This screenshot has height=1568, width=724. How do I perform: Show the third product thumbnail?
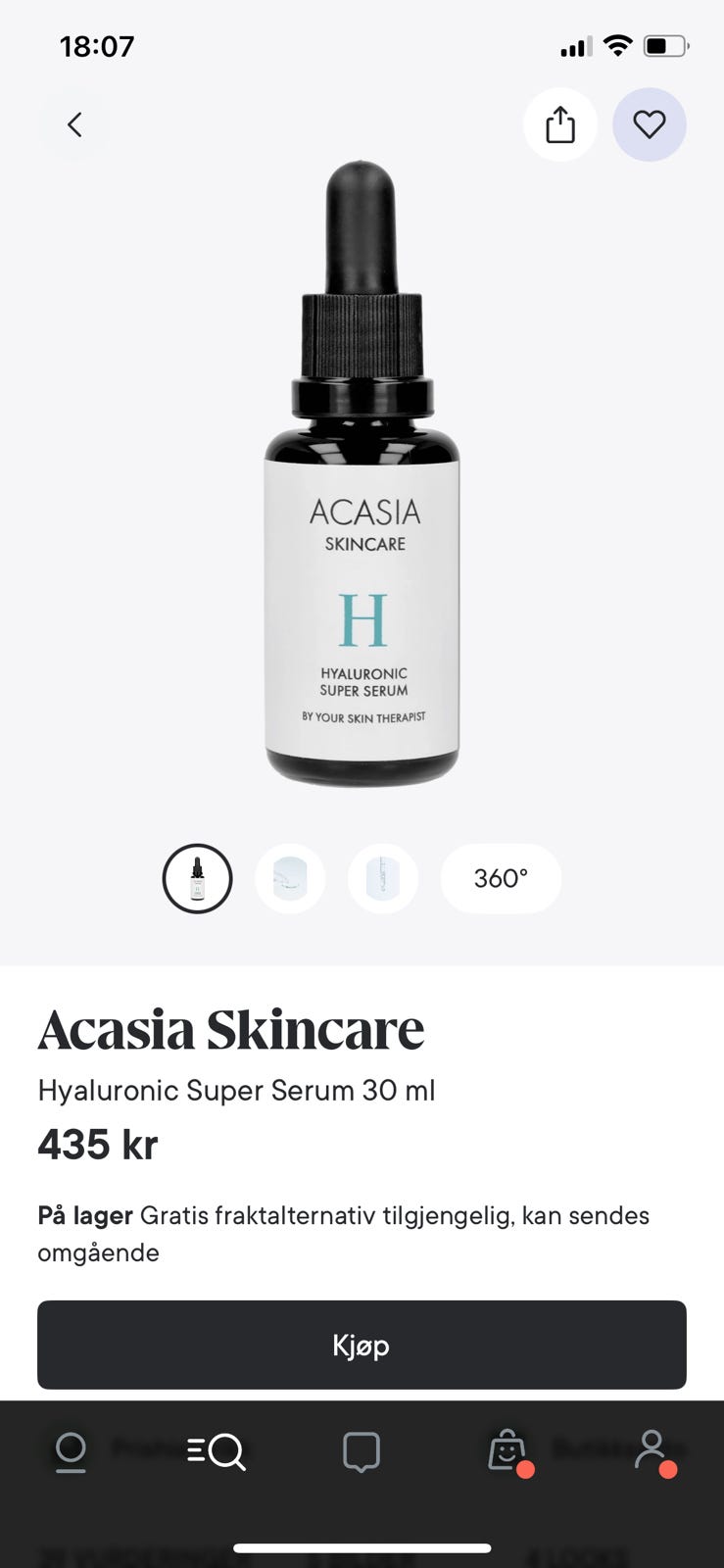click(x=383, y=879)
